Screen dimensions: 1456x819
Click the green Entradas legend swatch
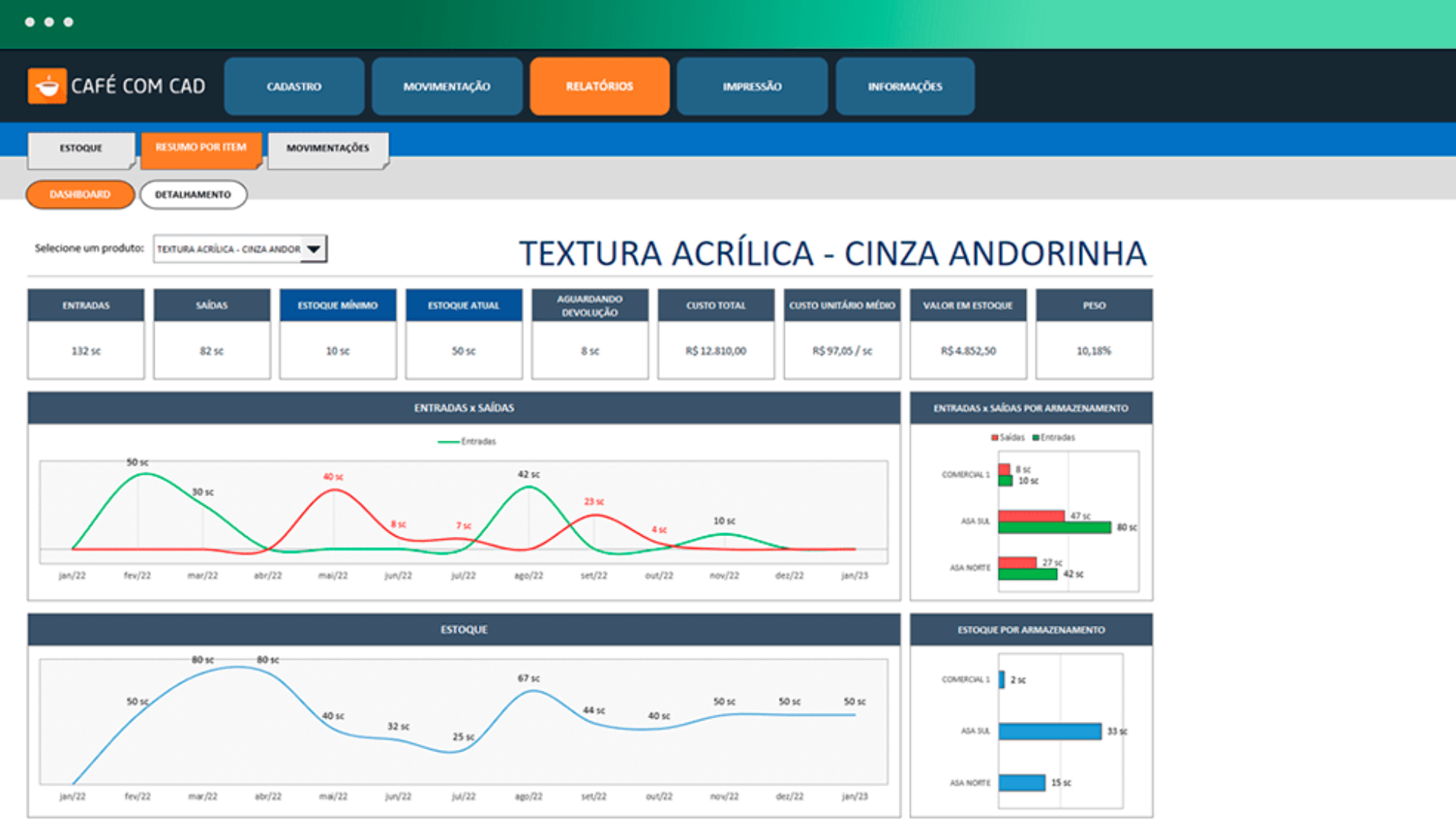point(1036,438)
